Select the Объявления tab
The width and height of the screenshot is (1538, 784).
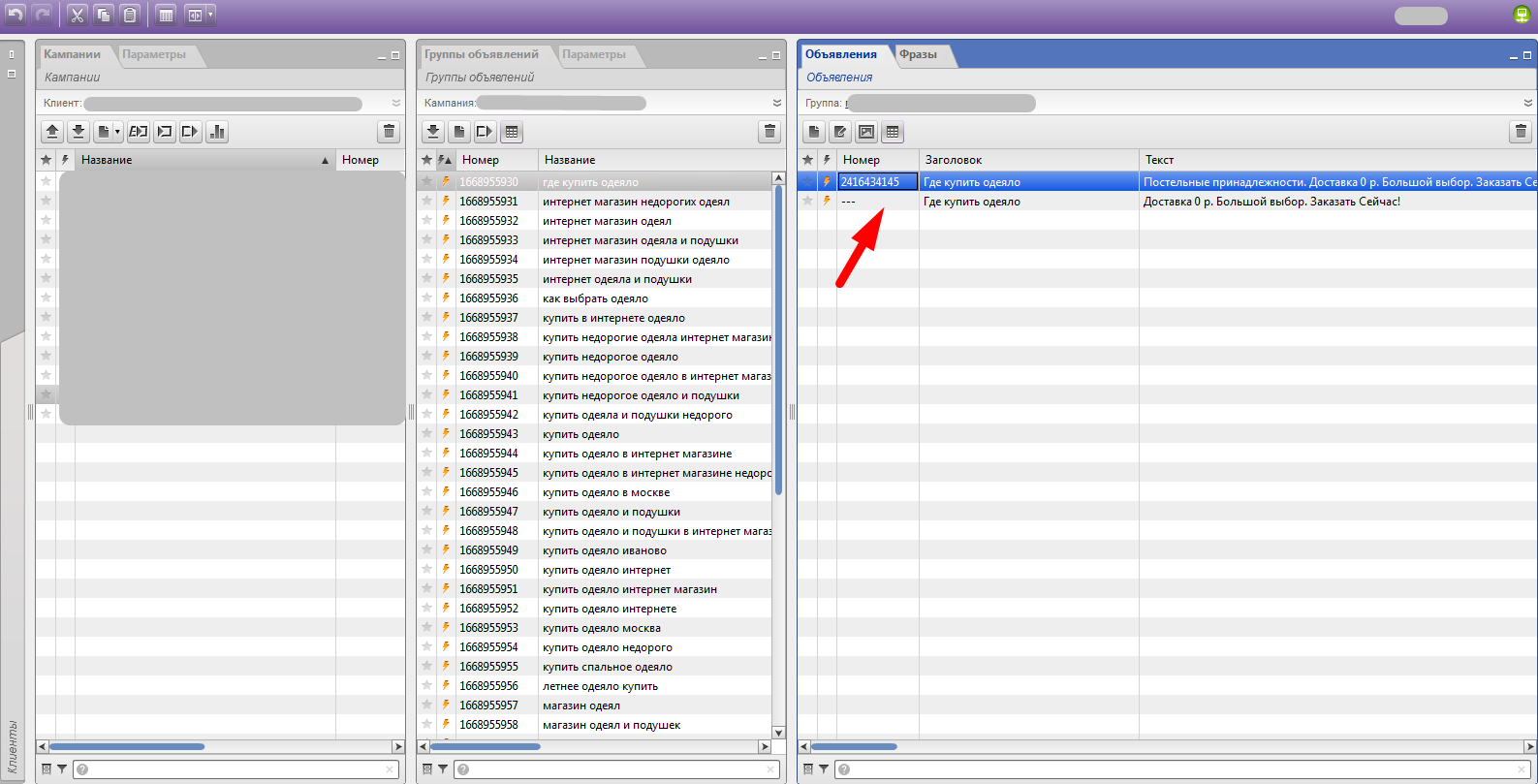click(x=841, y=54)
